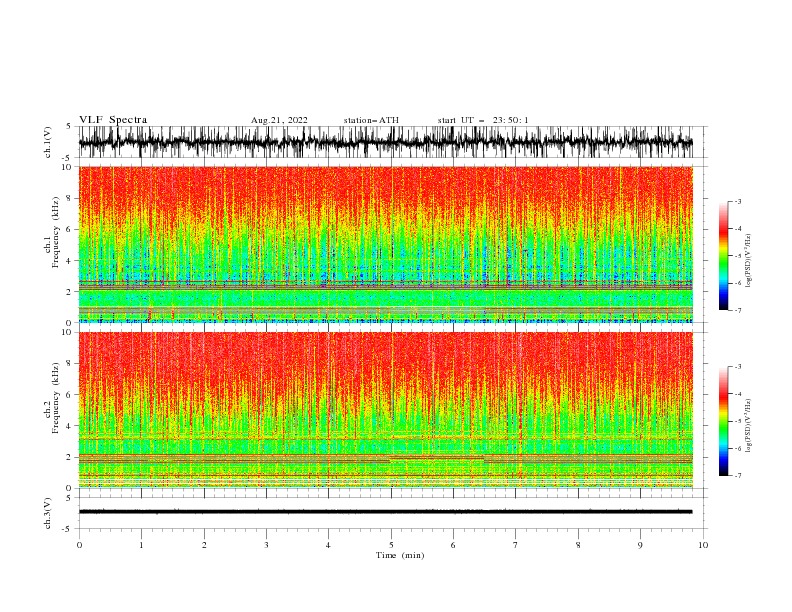Click the "start UT = 23:50:1" text
Image resolution: width=792 pixels, height=612 pixels.
(483, 120)
